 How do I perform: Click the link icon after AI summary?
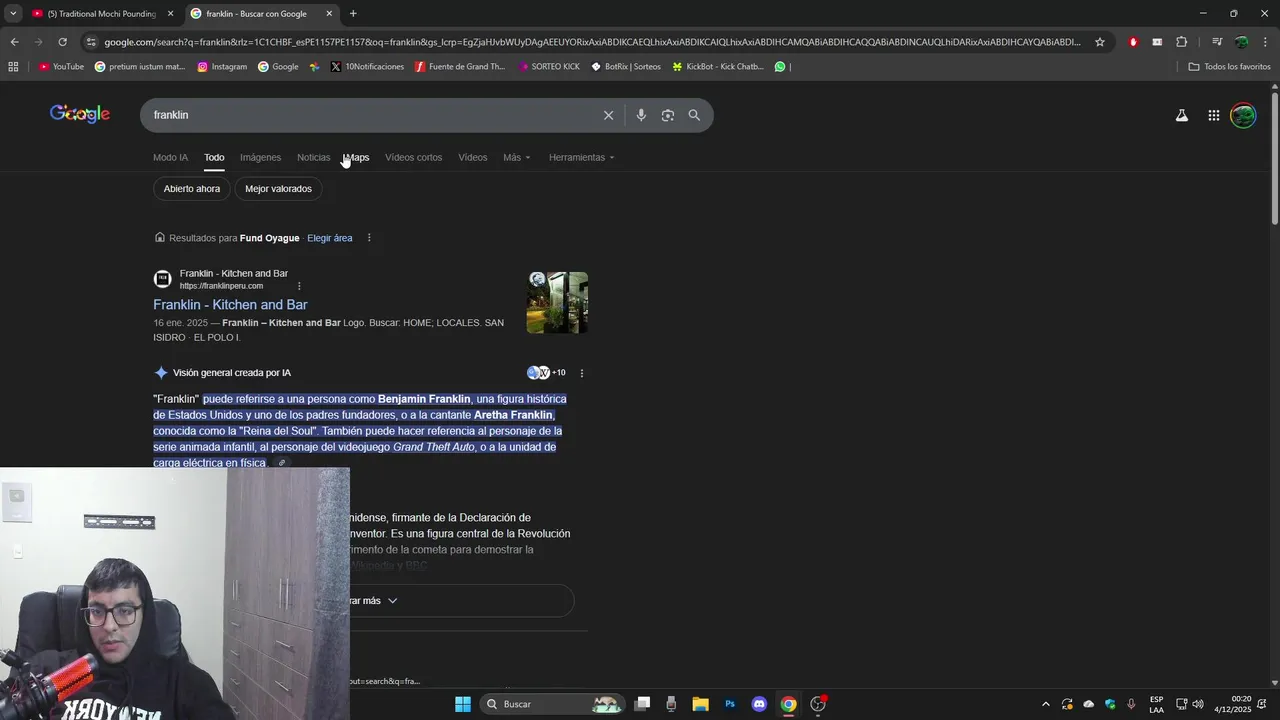281,463
